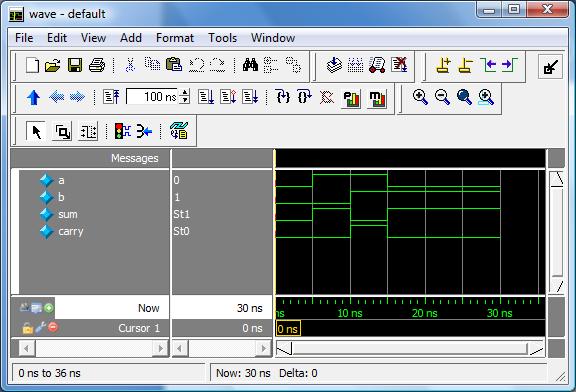Screen dimensions: 576x392
Task: Click the waveform horizontal scrollbar
Action: click(x=410, y=348)
